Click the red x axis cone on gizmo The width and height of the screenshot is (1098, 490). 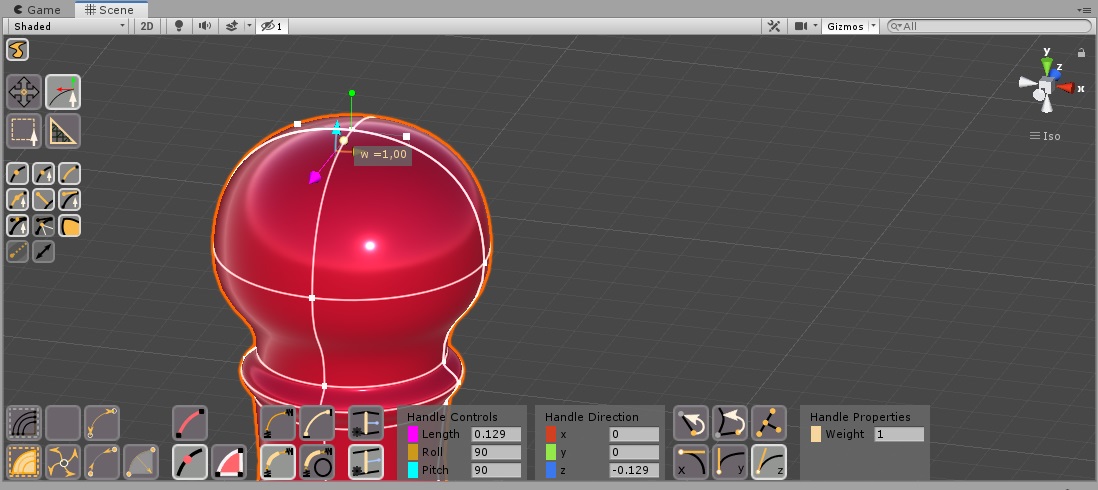[x=1066, y=88]
